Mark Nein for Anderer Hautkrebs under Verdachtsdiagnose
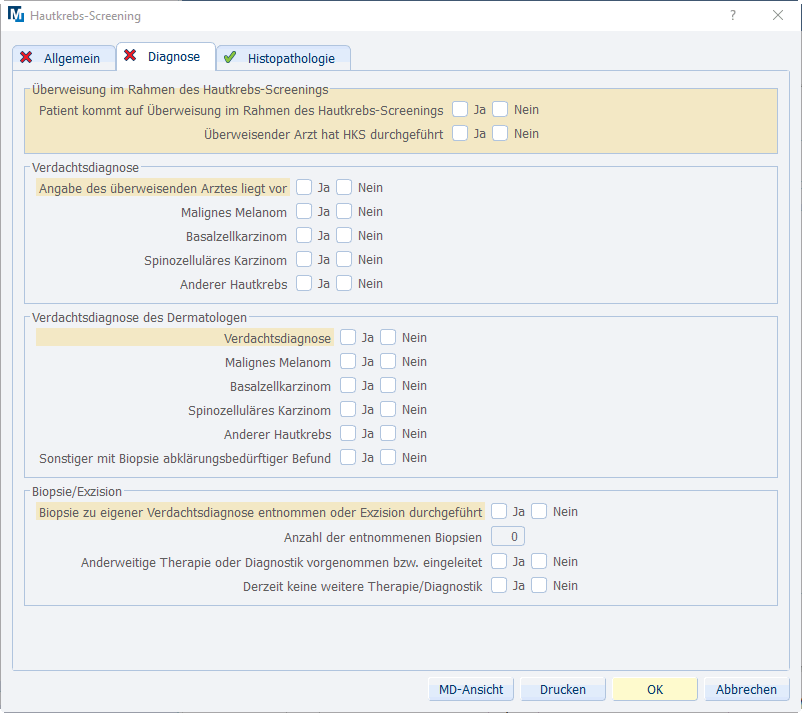802x713 pixels. [x=344, y=284]
